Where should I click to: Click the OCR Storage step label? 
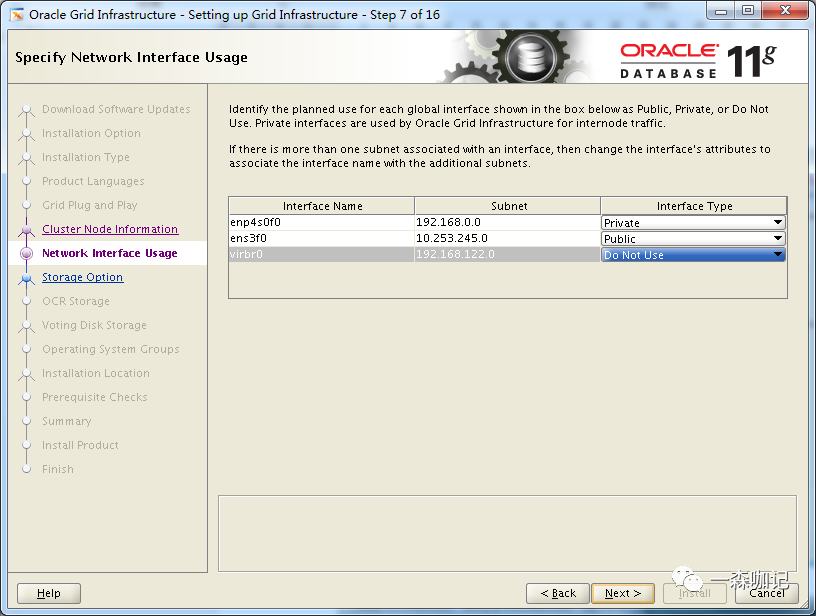[76, 301]
